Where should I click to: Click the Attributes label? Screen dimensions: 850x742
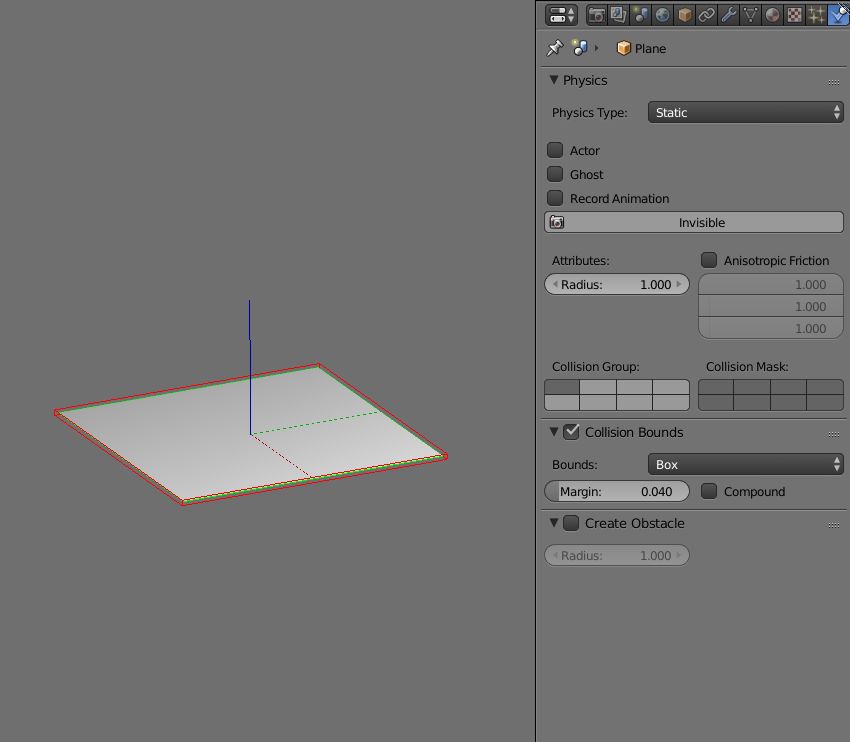click(x=580, y=261)
